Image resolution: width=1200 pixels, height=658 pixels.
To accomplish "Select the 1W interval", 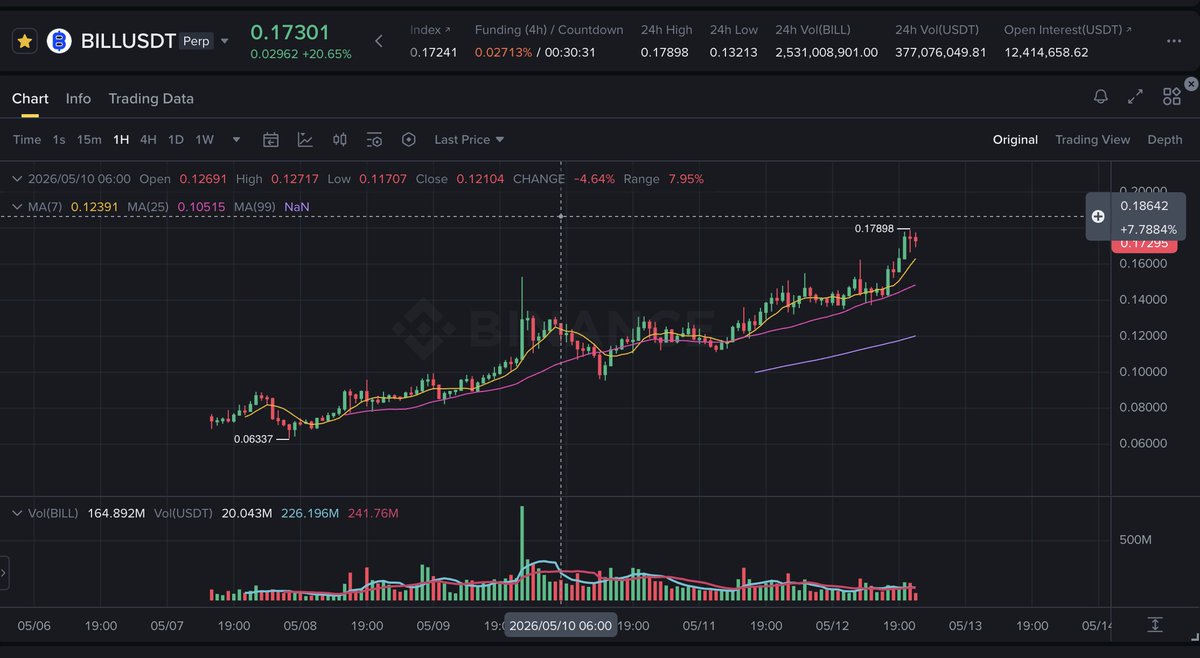I will (x=204, y=139).
